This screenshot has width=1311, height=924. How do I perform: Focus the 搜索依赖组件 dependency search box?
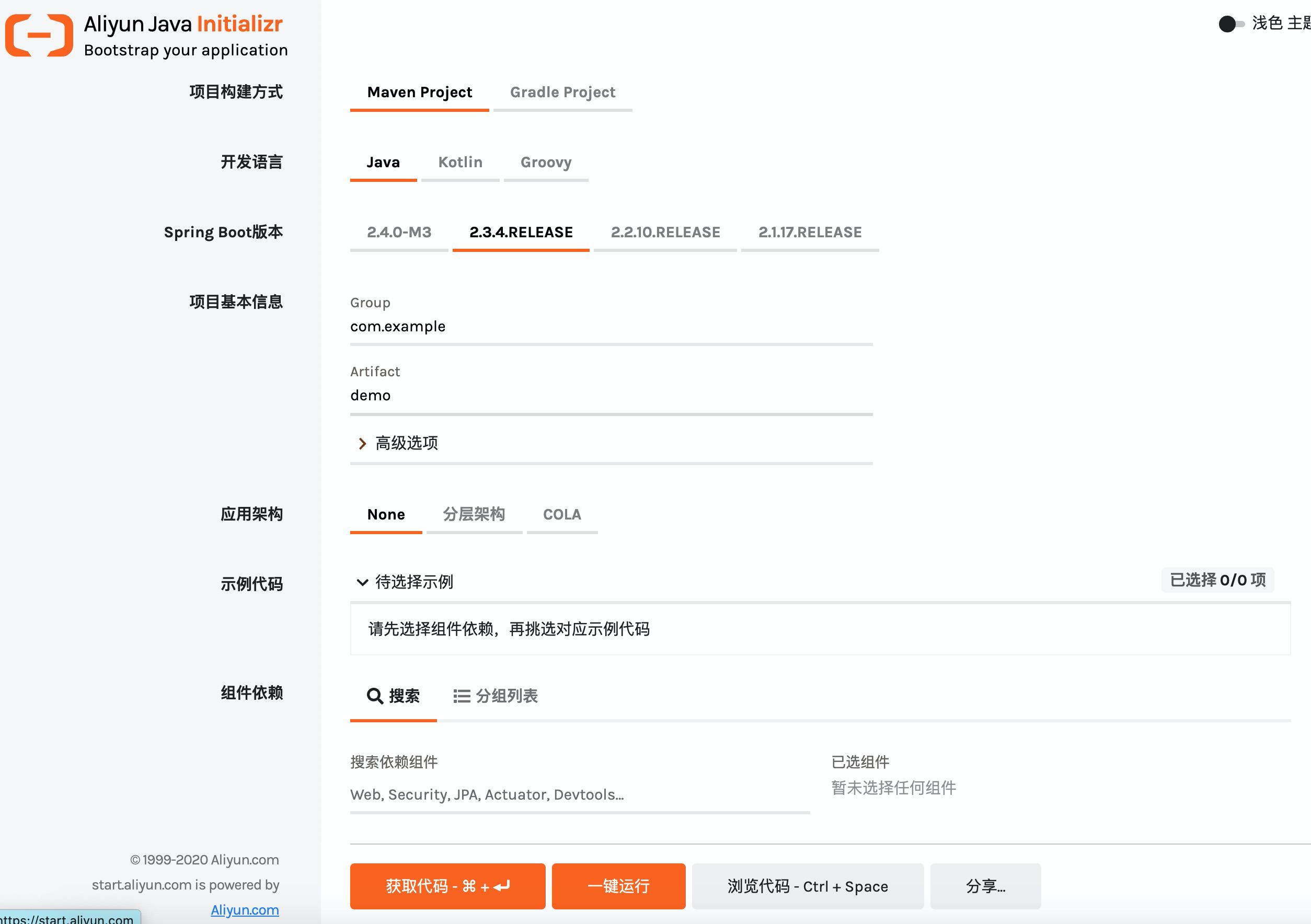pos(580,795)
